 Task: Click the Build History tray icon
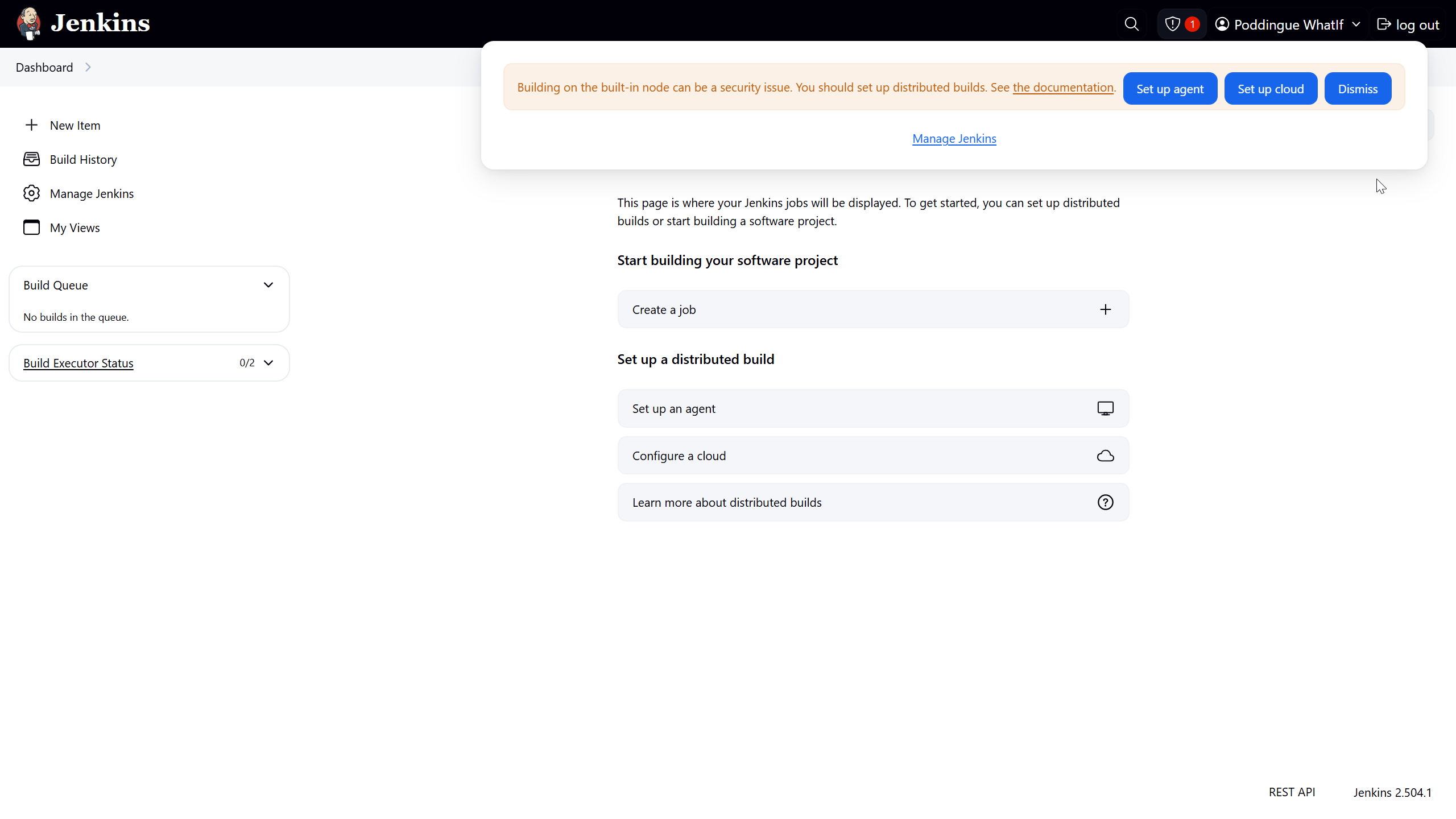click(31, 159)
